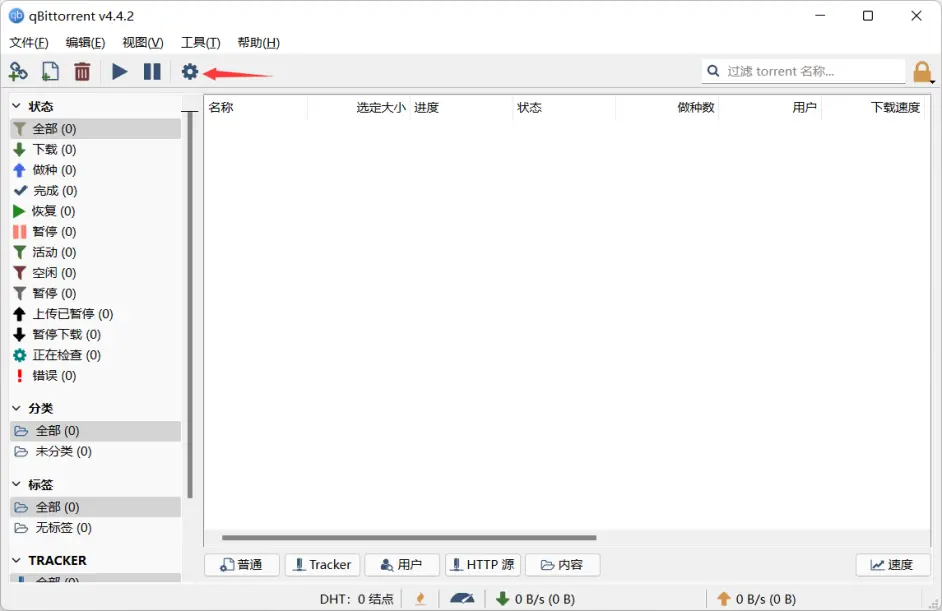Click the search magnifier icon in filter box
942x611 pixels.
click(713, 71)
